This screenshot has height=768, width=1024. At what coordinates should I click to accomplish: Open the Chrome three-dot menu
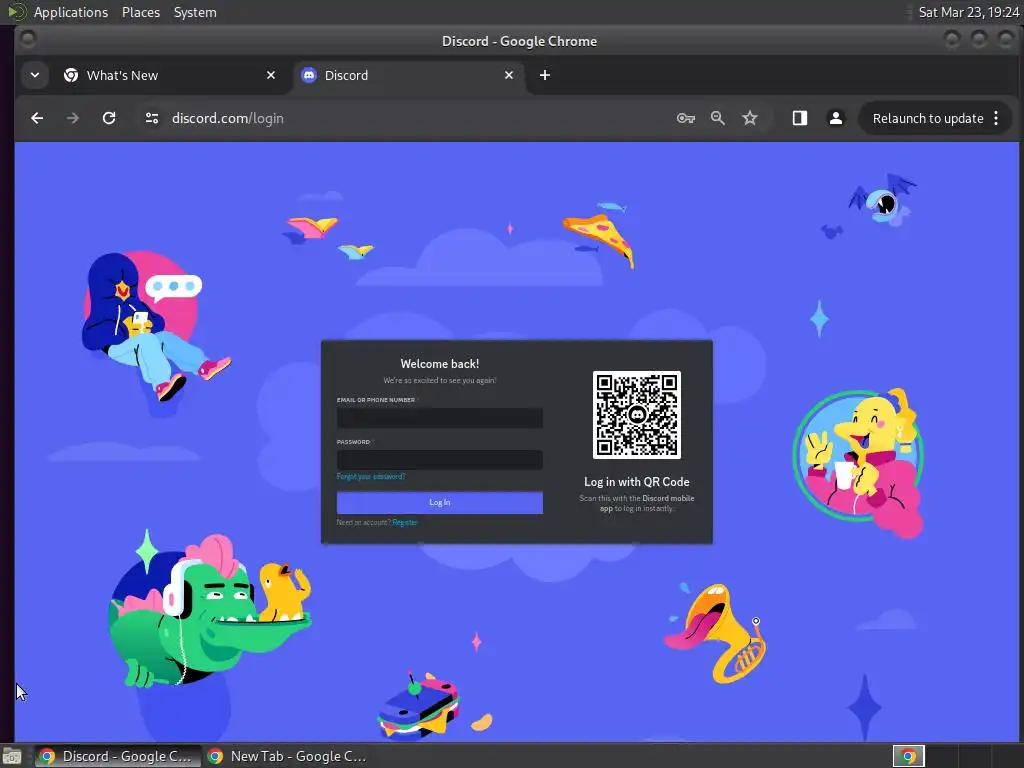click(x=996, y=118)
